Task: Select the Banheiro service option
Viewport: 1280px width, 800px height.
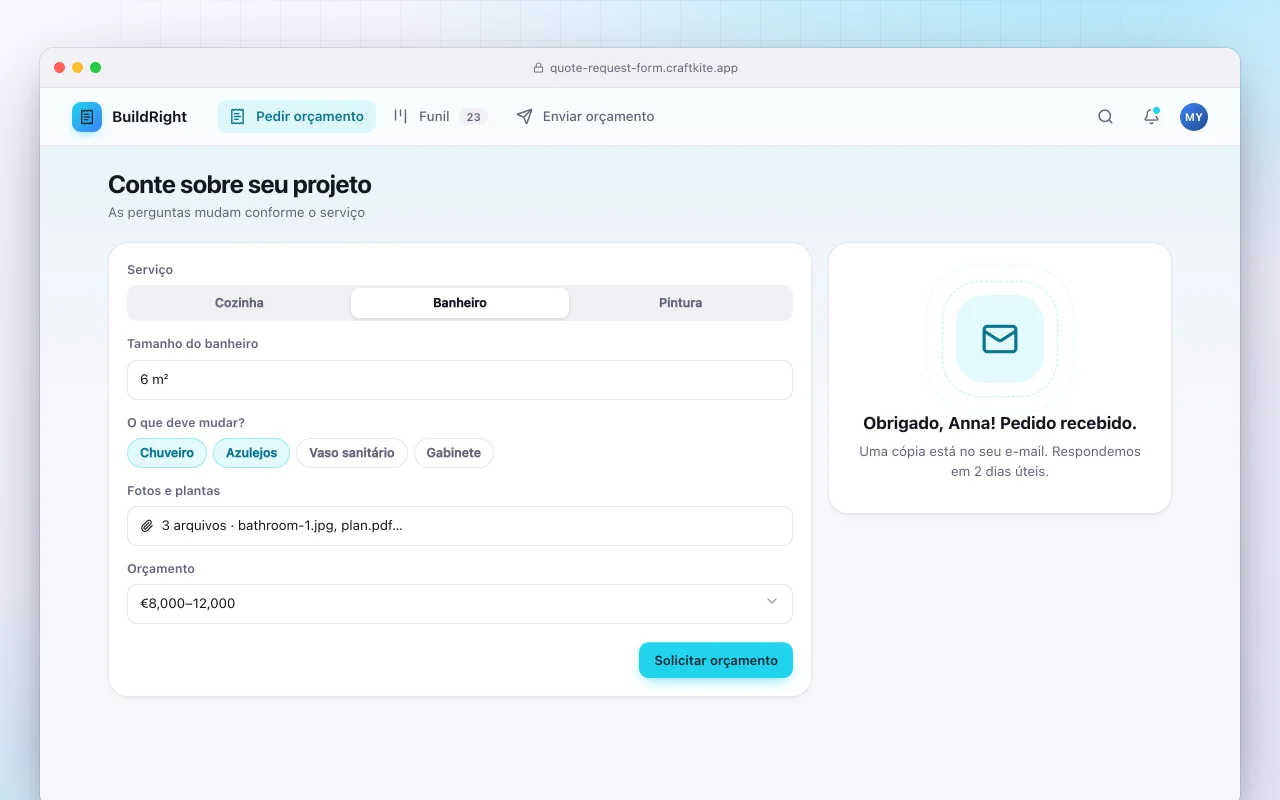Action: pyautogui.click(x=460, y=303)
